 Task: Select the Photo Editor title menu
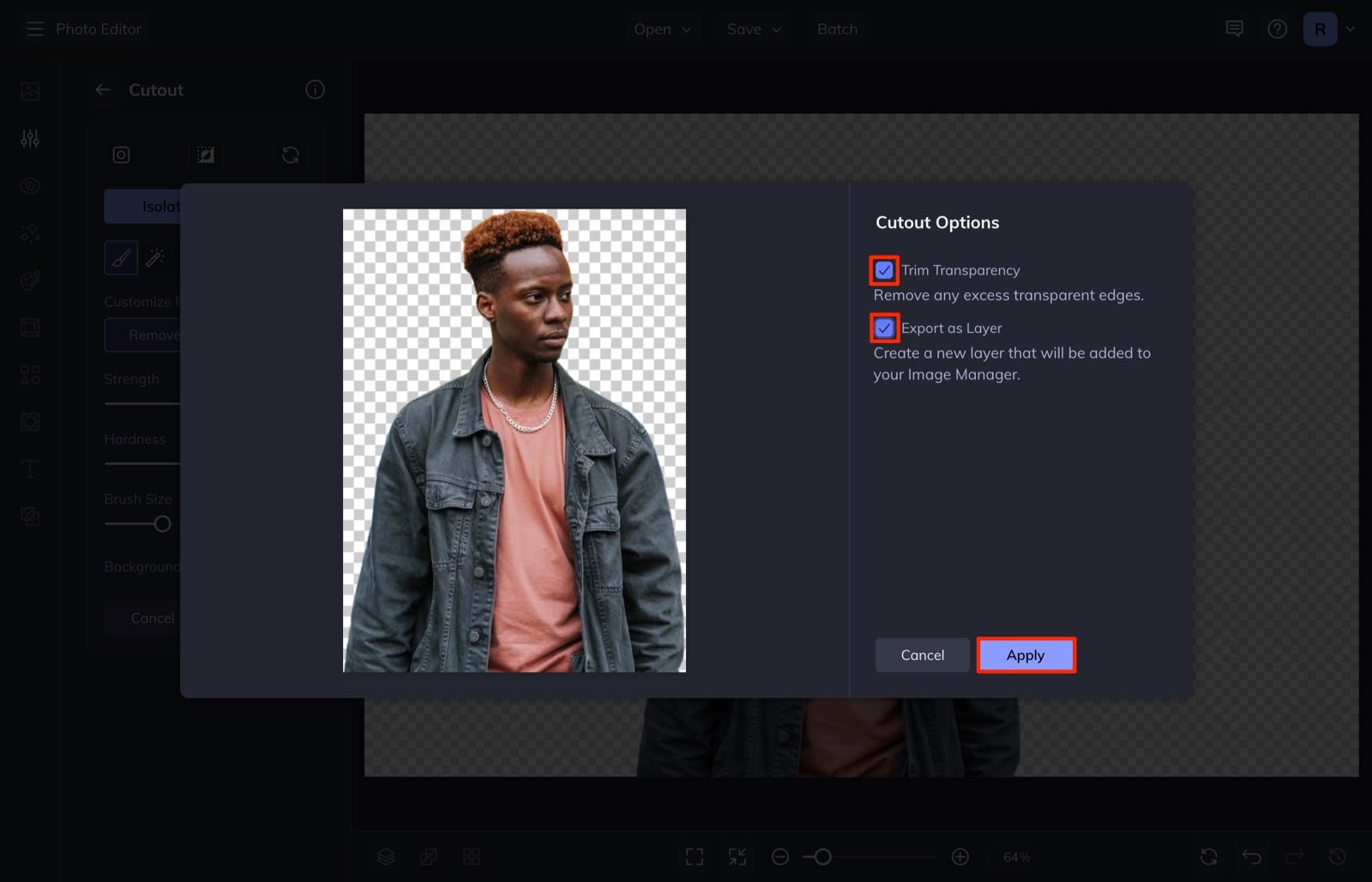(99, 29)
